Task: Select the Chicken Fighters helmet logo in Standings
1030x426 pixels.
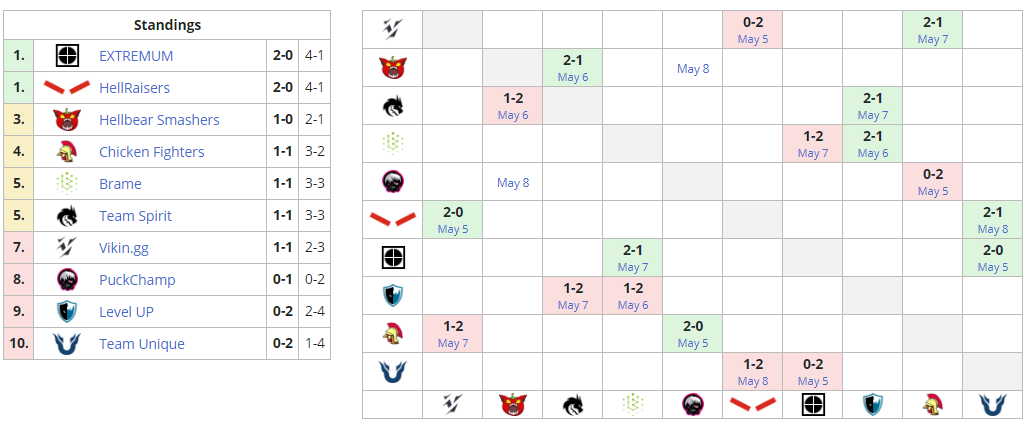Action: (68, 152)
